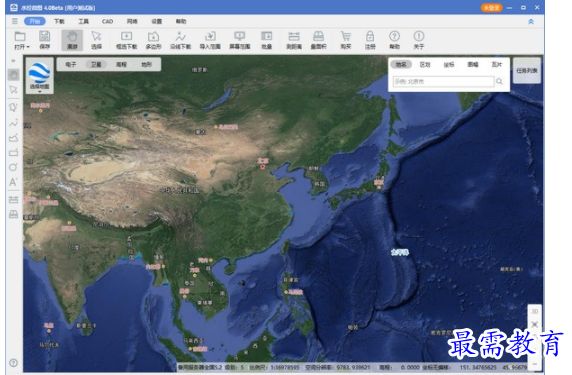Click the 注册 lock icon
572x375 pixels.
click(x=370, y=40)
